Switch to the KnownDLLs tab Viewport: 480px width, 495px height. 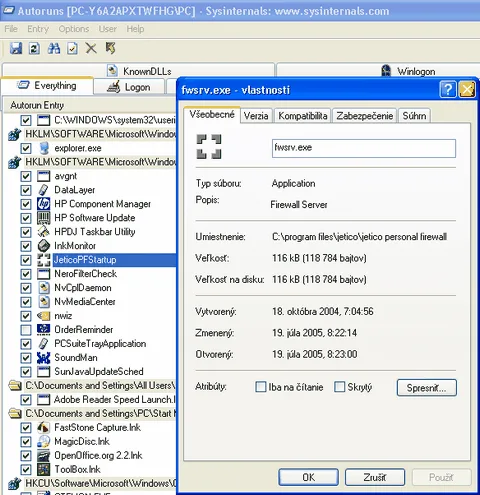pyautogui.click(x=139, y=71)
